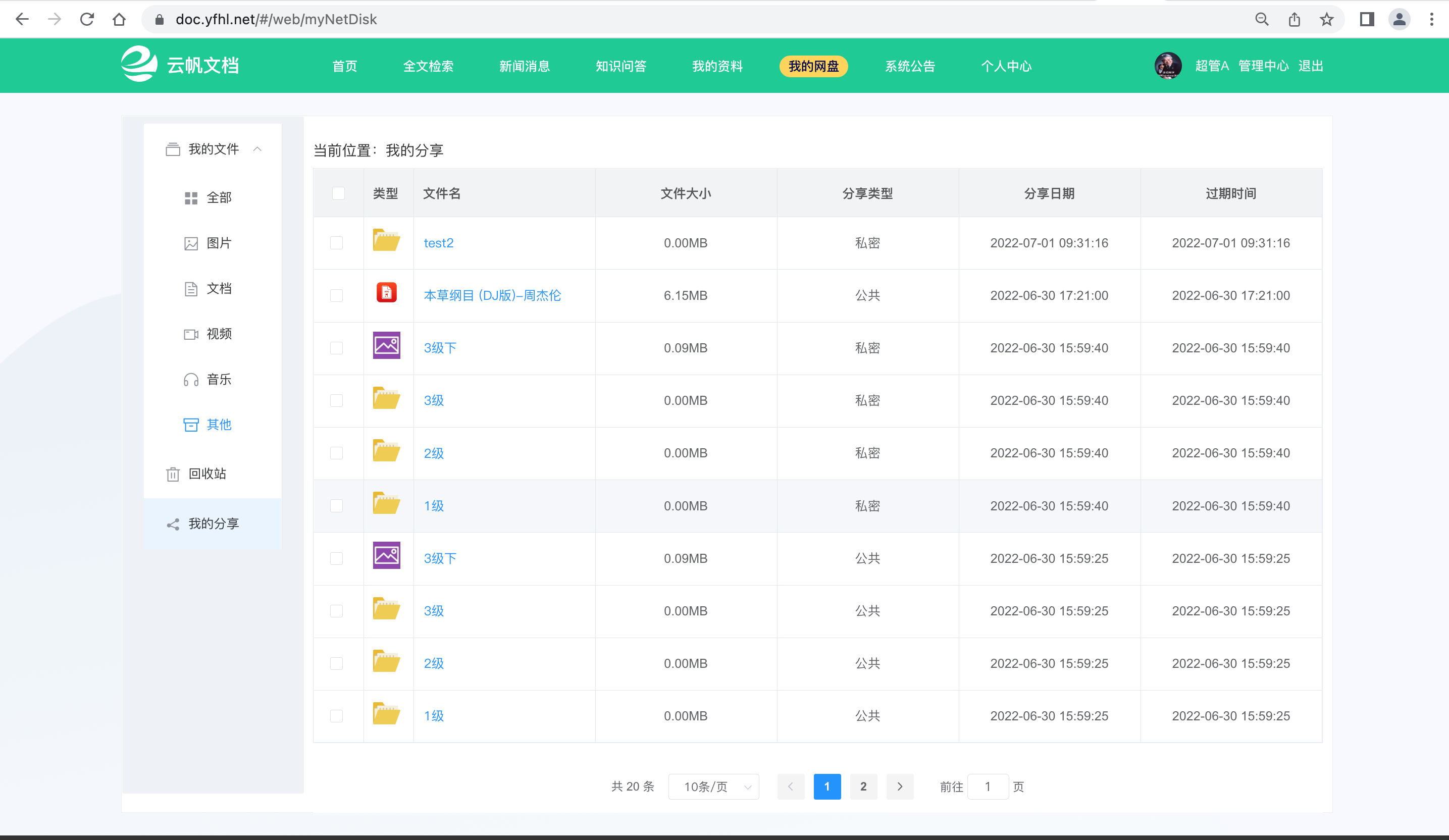This screenshot has height=840, width=1449.
Task: Click the 过期时间 column header
Action: [x=1230, y=193]
